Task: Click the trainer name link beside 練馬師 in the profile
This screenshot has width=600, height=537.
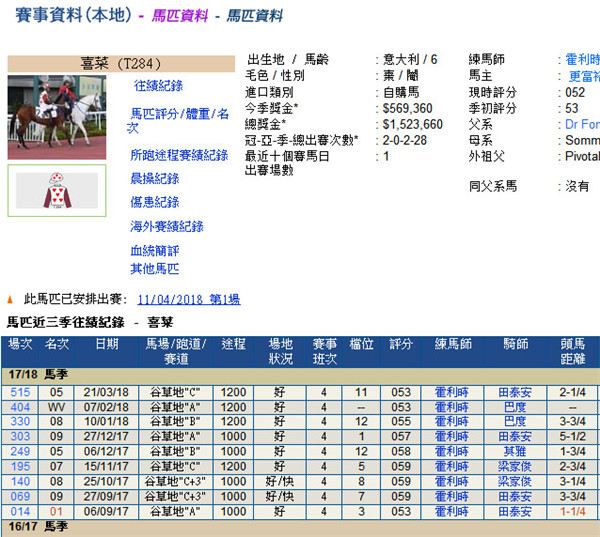Action: point(580,60)
